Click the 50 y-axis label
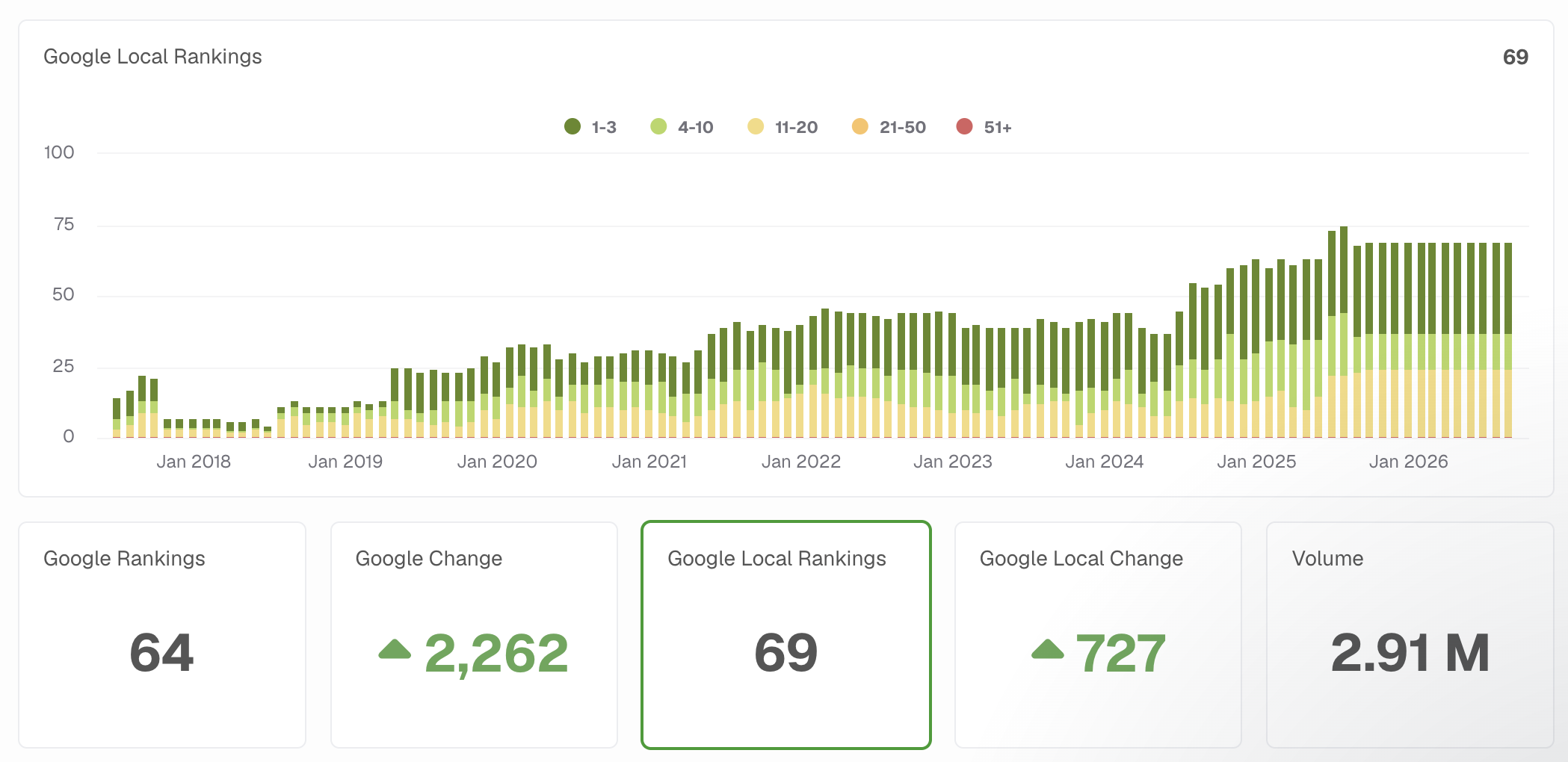 (64, 294)
